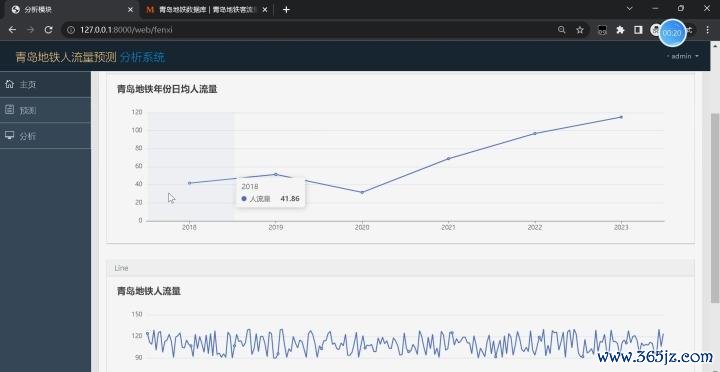This screenshot has height=372, width=720.
Task: Open the admin user dropdown
Action: click(x=682, y=56)
